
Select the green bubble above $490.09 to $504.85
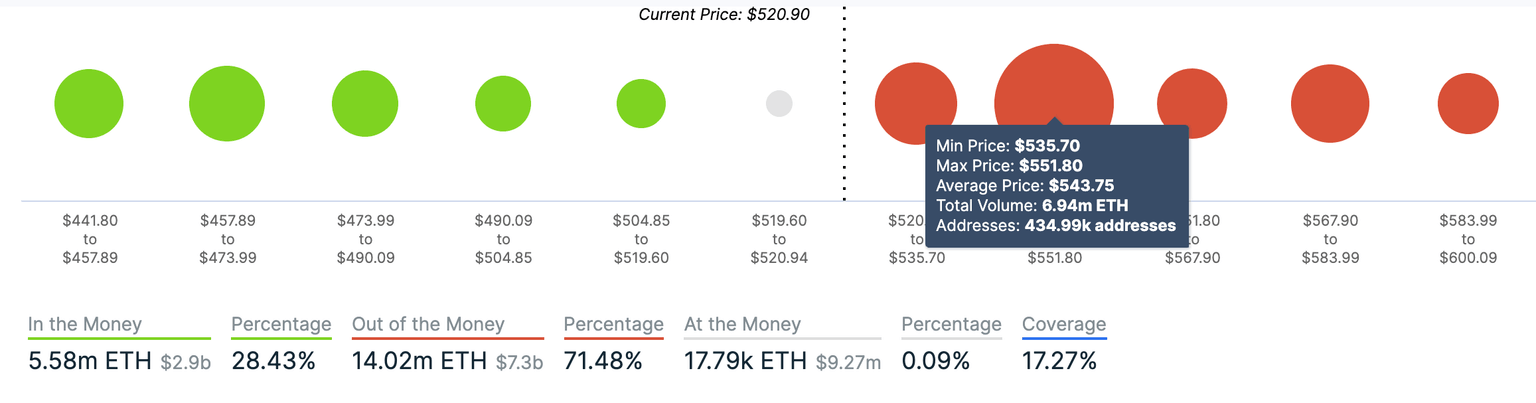[503, 104]
